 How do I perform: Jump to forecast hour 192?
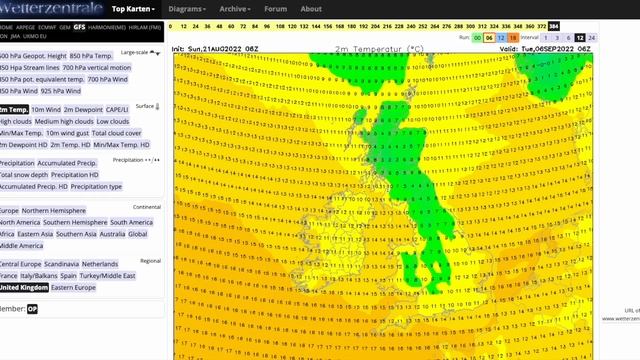point(363,27)
